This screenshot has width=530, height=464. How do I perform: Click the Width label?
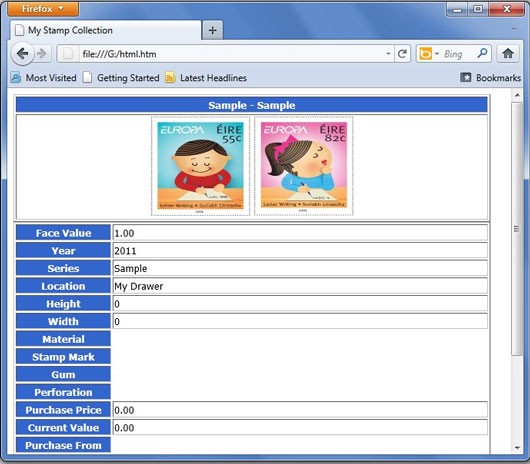click(x=63, y=321)
